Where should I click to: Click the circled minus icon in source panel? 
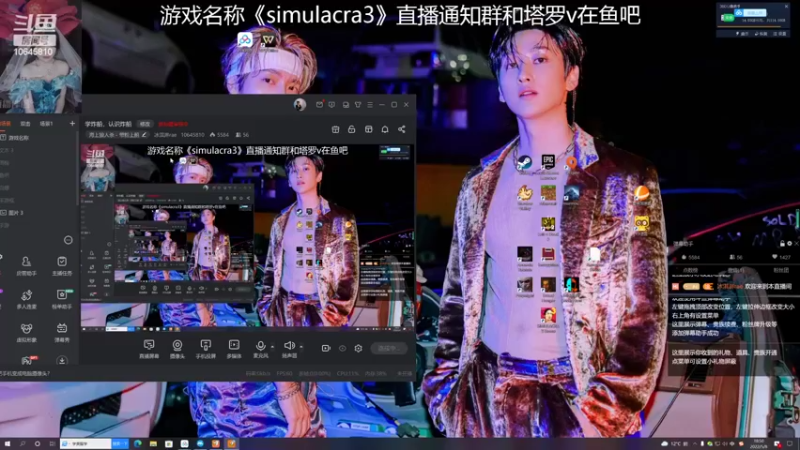click(x=68, y=240)
